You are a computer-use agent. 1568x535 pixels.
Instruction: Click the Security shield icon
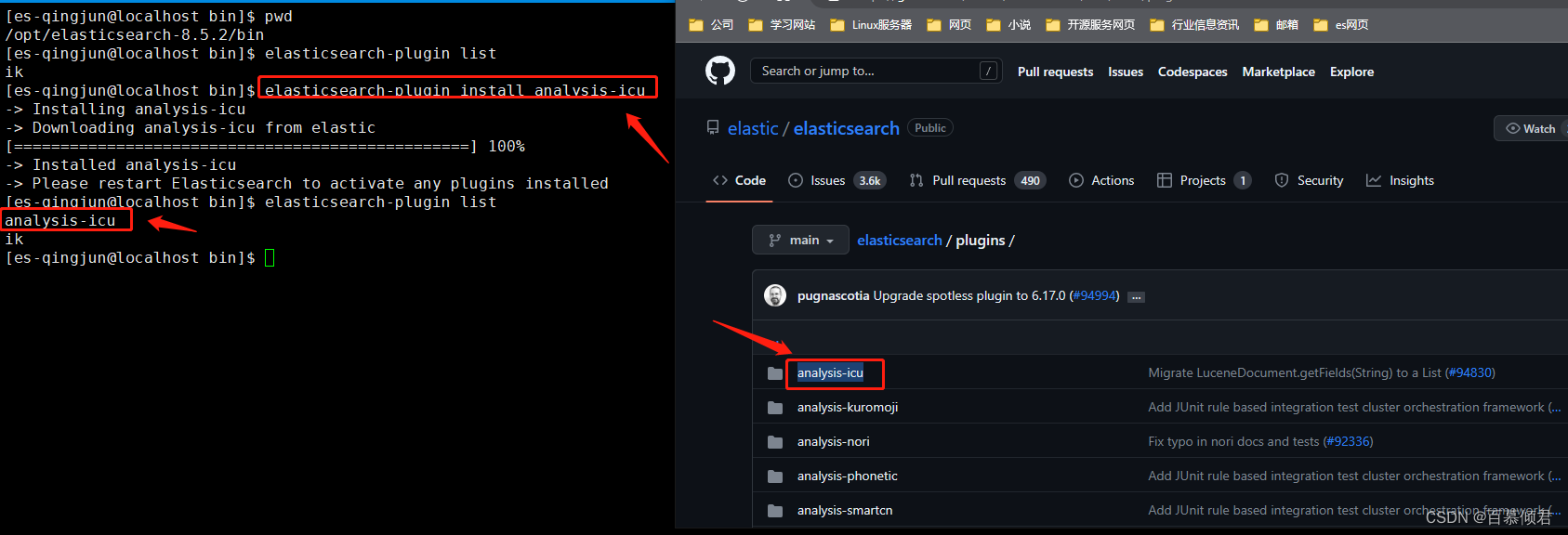(1282, 180)
